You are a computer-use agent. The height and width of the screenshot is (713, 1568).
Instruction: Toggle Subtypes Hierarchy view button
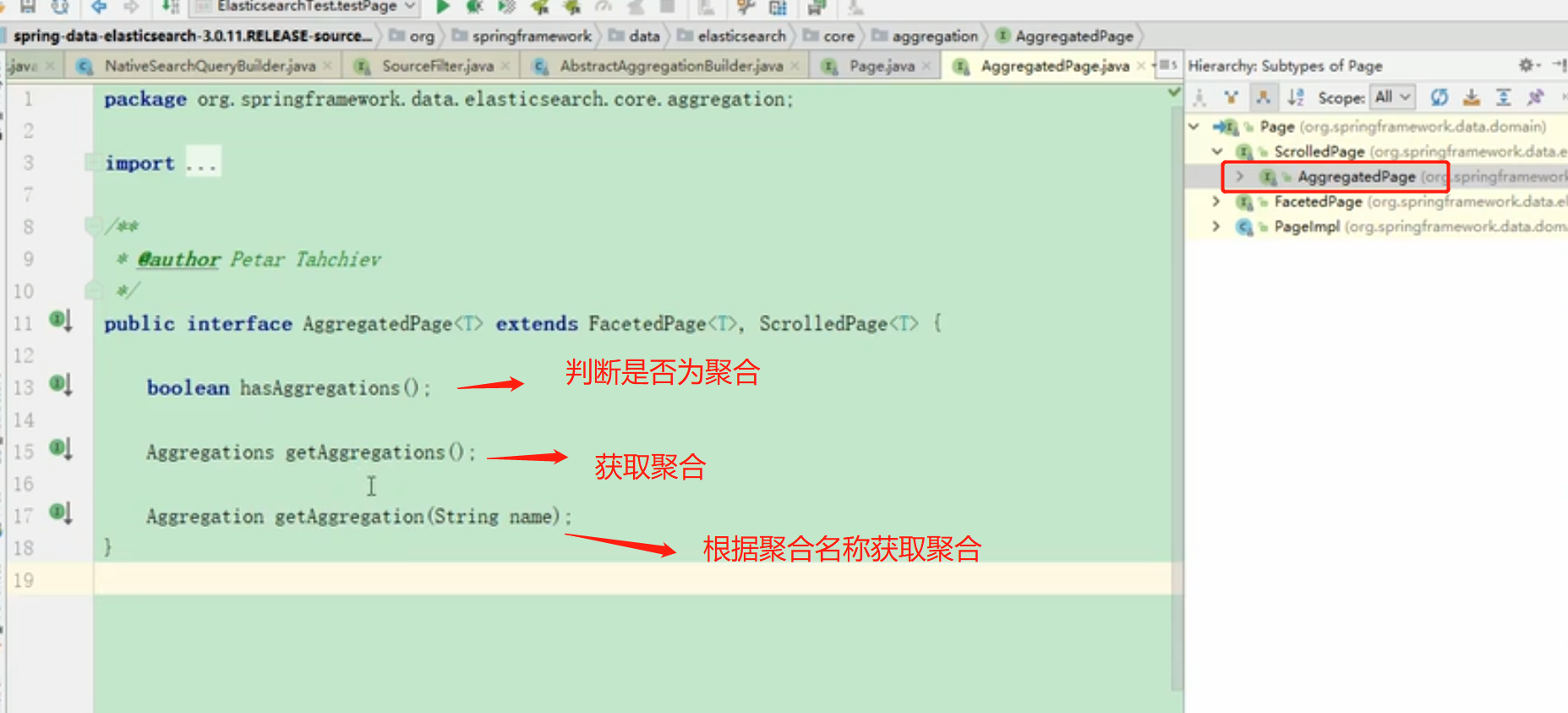(1263, 97)
